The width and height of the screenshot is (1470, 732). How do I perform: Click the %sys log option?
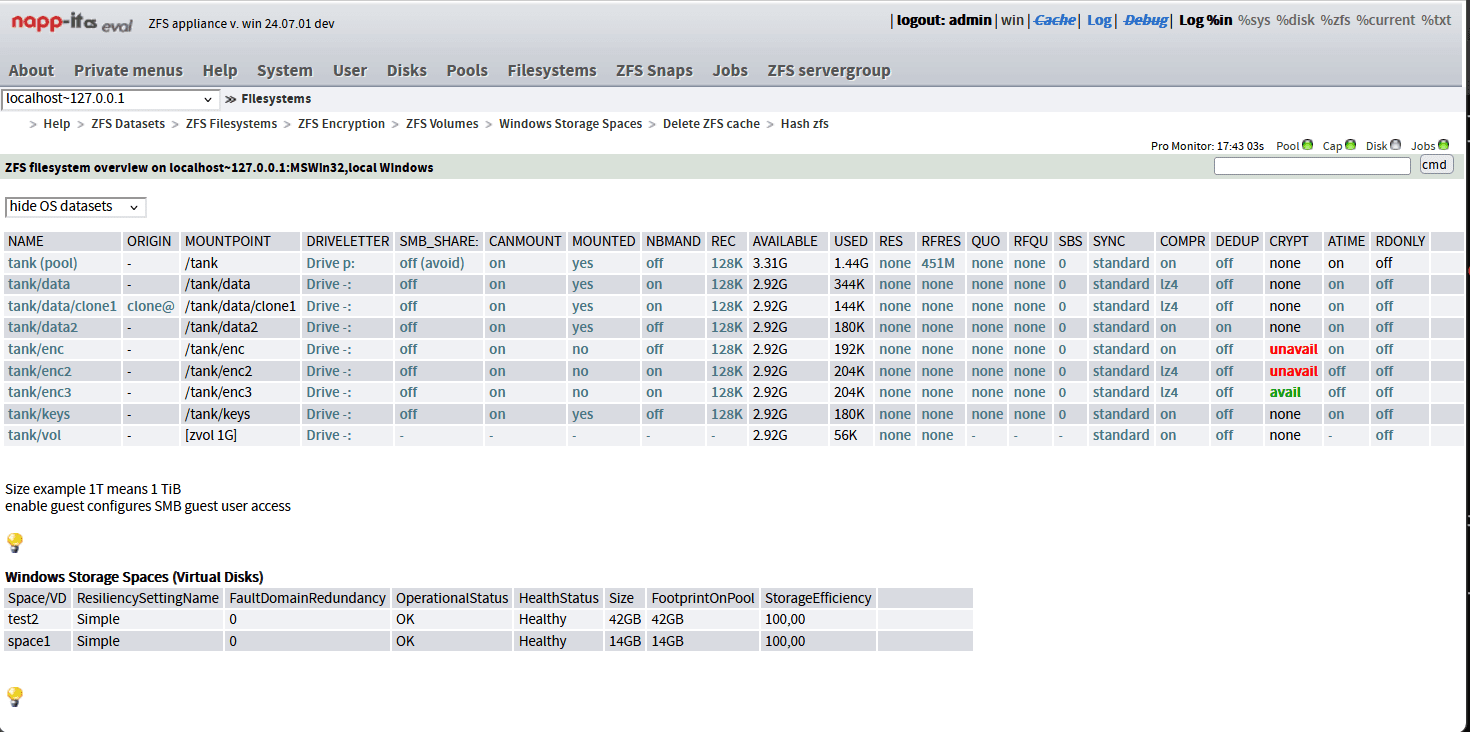tap(1254, 20)
